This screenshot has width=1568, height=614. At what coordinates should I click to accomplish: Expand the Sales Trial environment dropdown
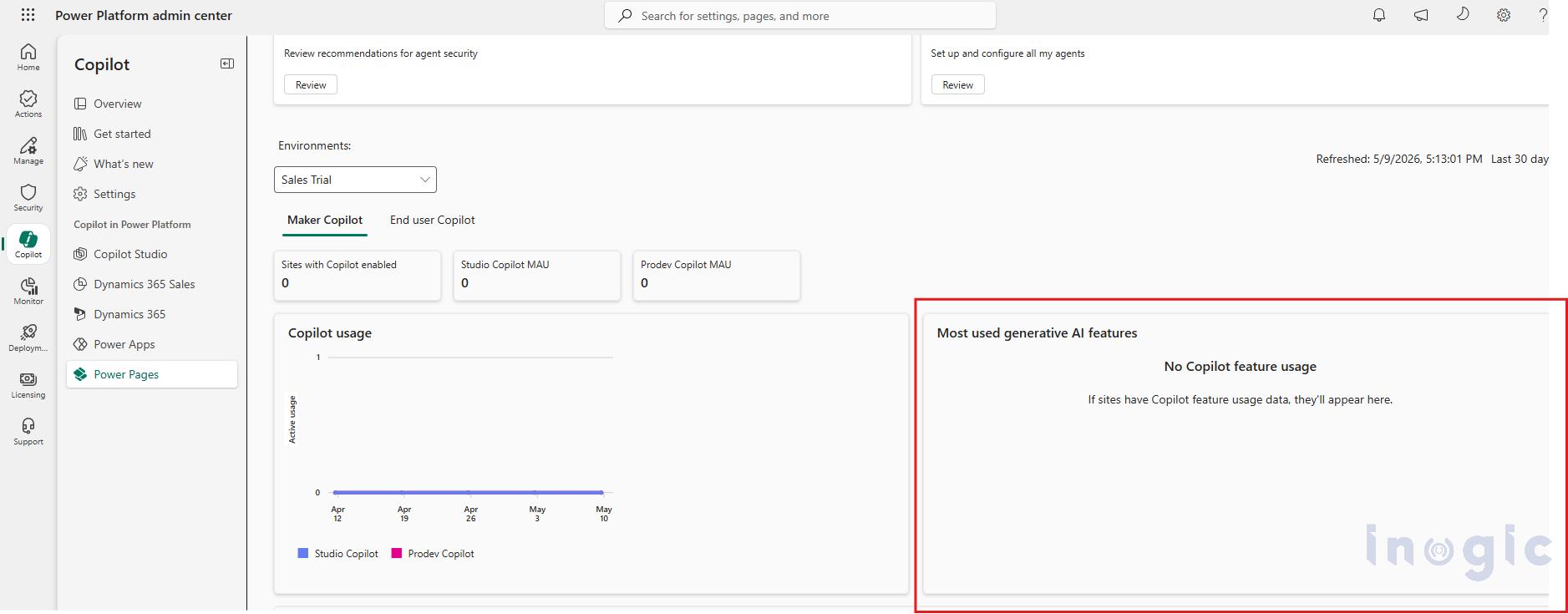point(355,180)
